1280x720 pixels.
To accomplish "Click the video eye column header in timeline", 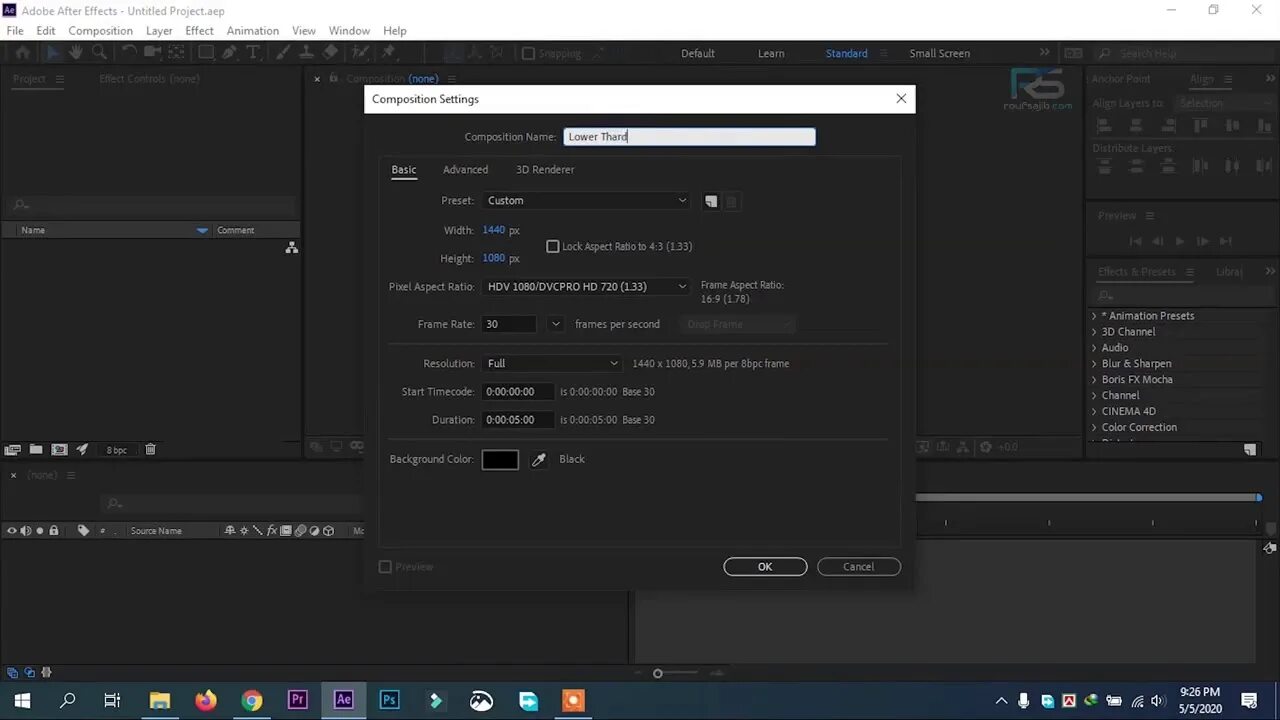I will [x=12, y=531].
